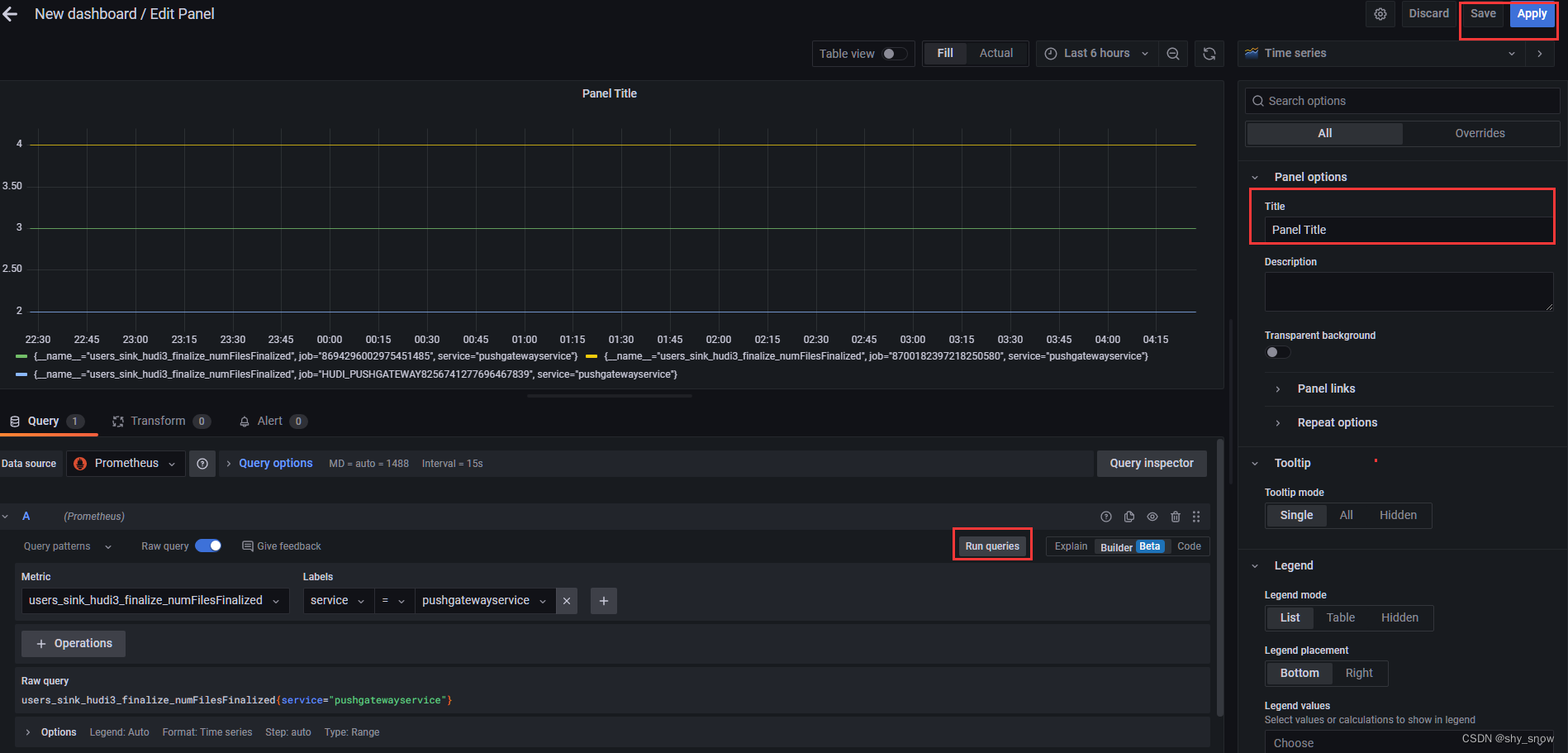Click the Run queries button

pos(991,546)
